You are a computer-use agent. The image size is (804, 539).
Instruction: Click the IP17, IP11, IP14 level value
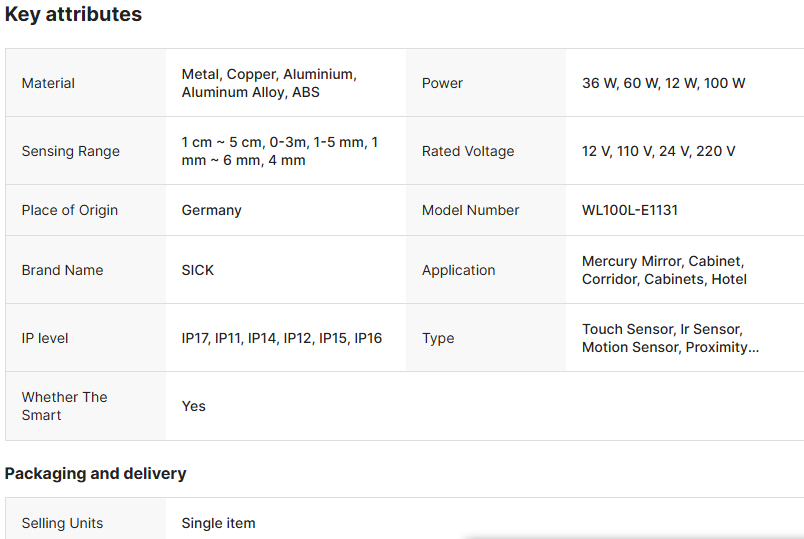click(x=281, y=338)
